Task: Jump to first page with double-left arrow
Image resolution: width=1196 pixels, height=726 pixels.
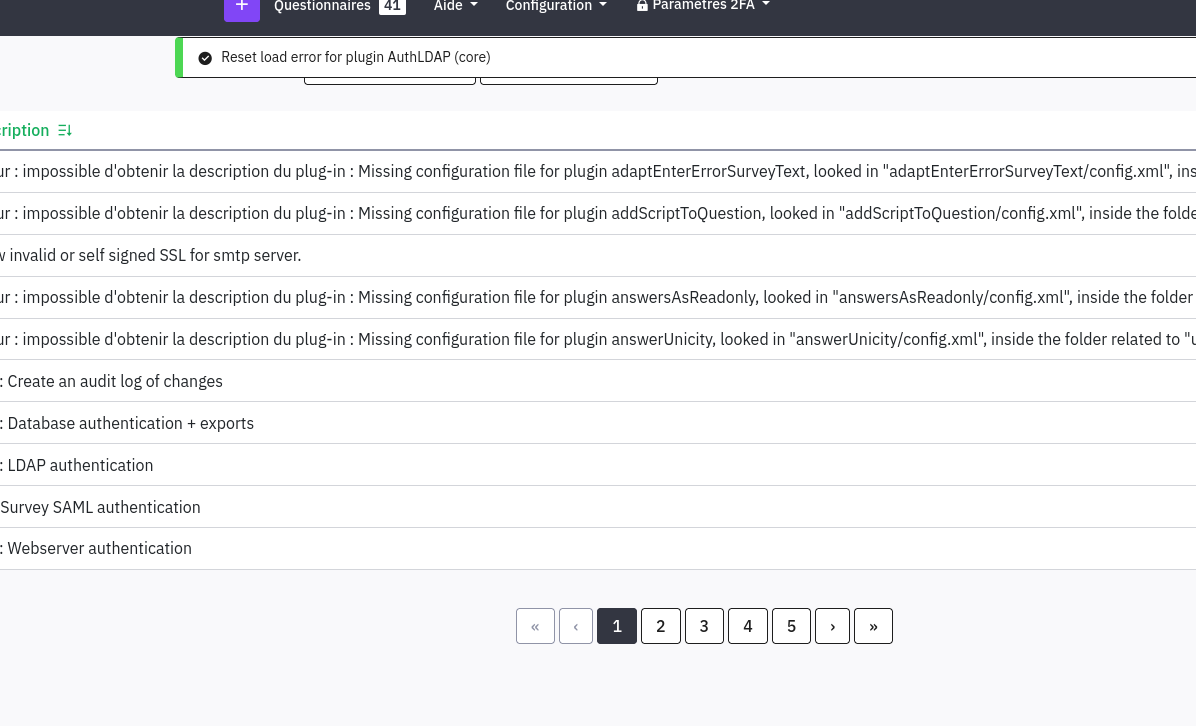Action: pyautogui.click(x=535, y=626)
